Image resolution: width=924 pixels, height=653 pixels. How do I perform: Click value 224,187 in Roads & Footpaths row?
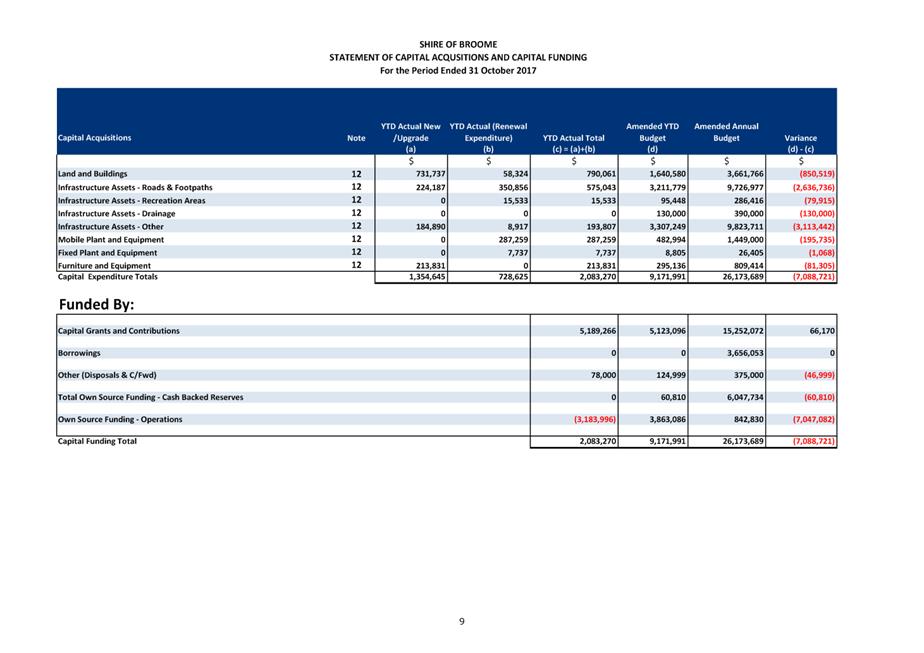(x=430, y=187)
